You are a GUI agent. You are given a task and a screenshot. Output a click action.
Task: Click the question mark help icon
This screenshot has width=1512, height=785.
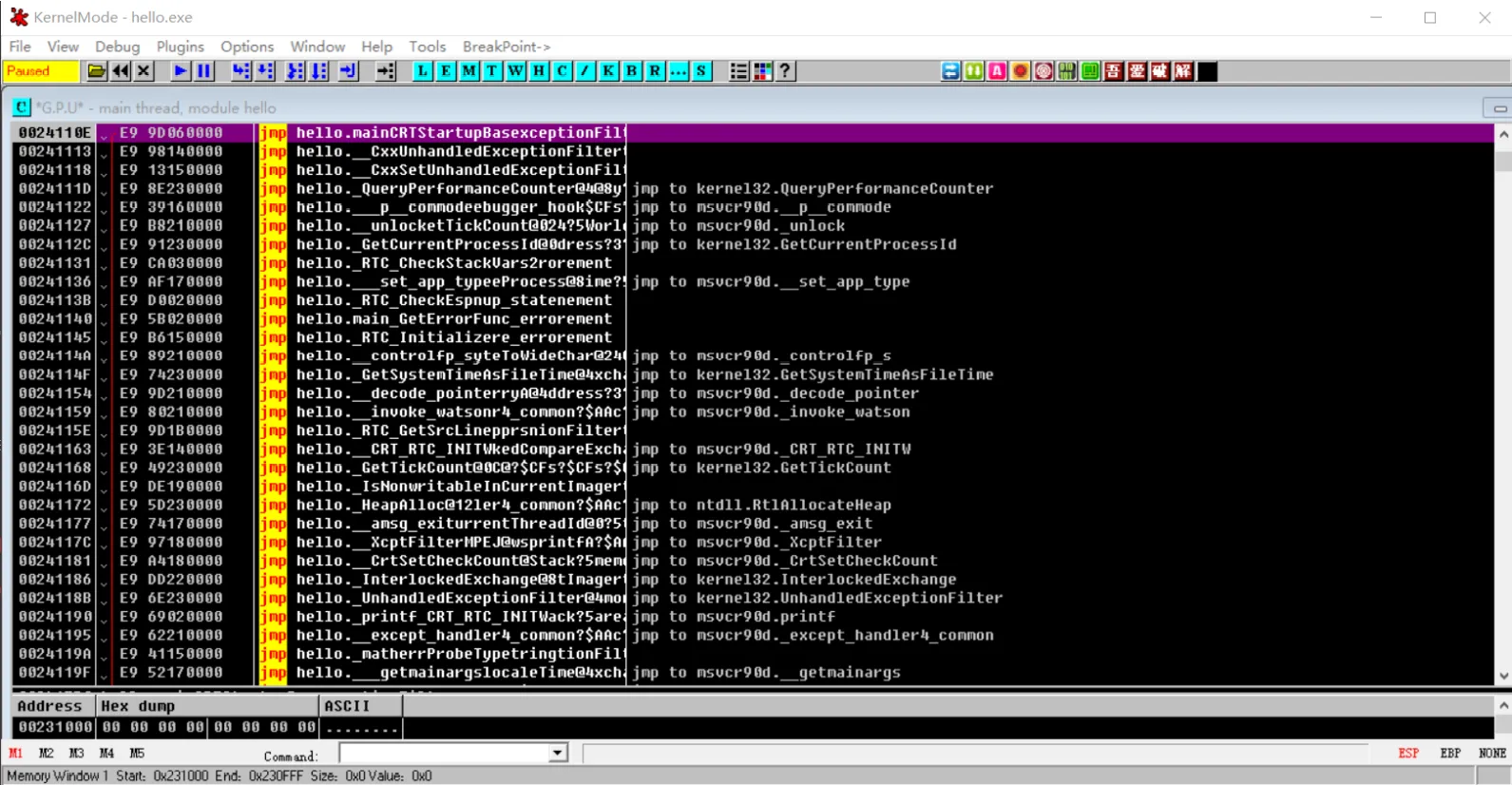point(785,71)
